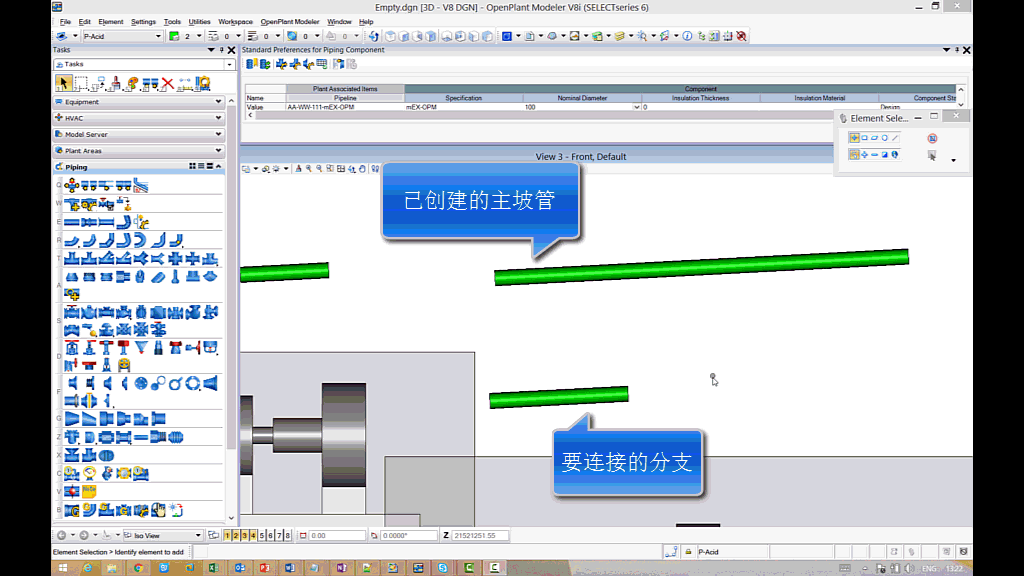The width and height of the screenshot is (1024, 576).
Task: Select first tee fitting icon in Piping row T
Action: click(x=72, y=259)
